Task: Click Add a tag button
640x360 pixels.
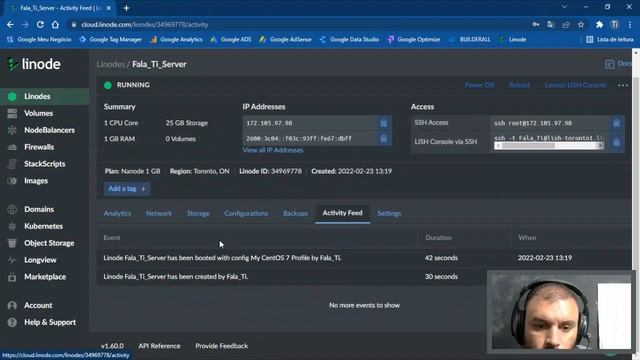Action: point(127,189)
